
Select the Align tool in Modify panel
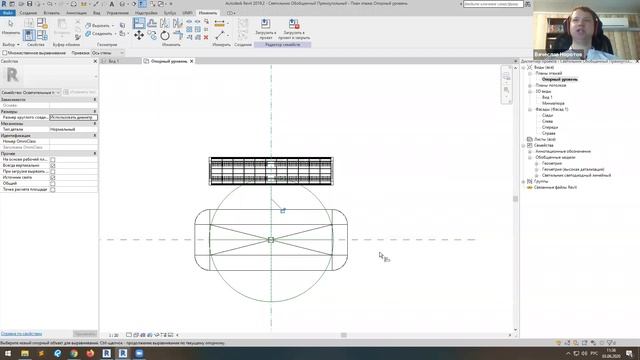[139, 23]
